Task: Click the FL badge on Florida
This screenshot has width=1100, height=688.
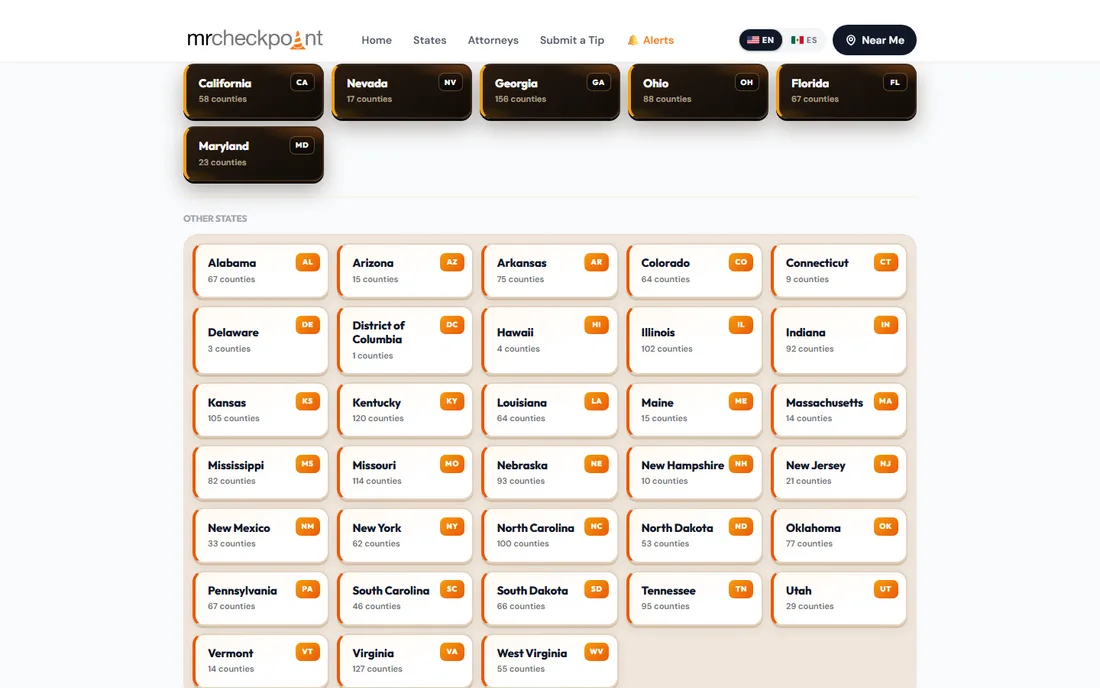Action: coord(894,82)
